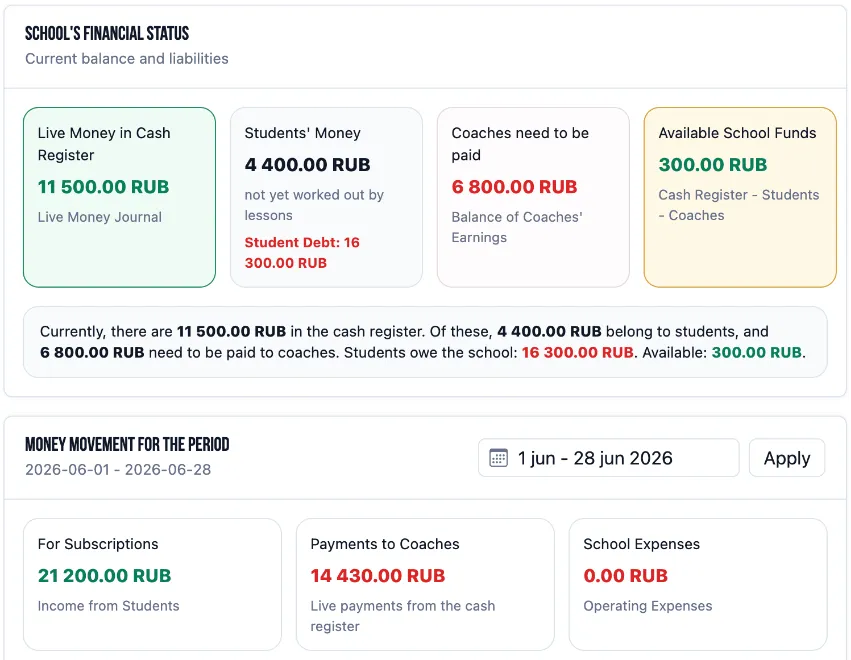The image size is (851, 660).
Task: Open the For Subscriptions card title
Action: pos(98,544)
